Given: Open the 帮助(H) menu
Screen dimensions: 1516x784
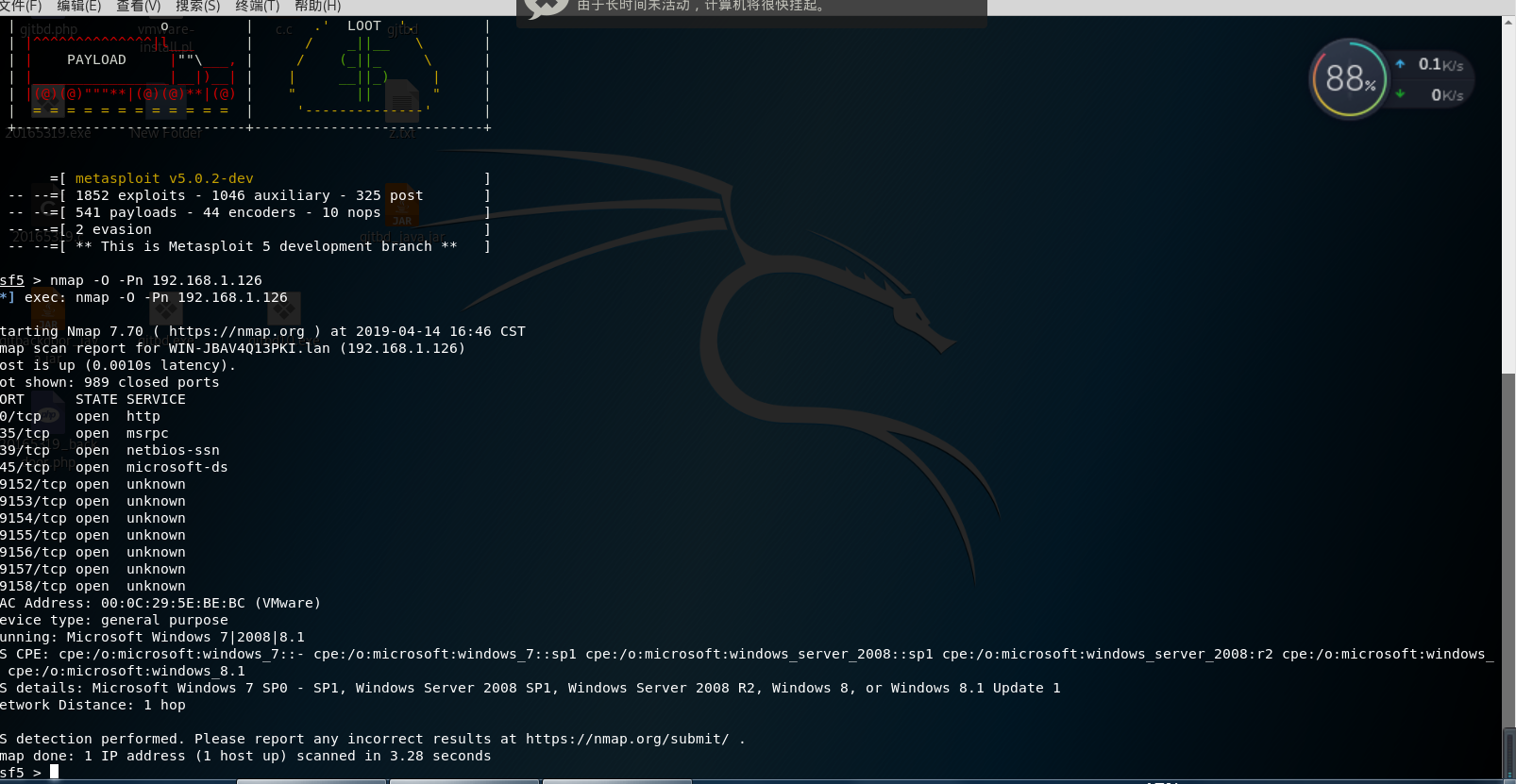Looking at the screenshot, I should (x=317, y=6).
